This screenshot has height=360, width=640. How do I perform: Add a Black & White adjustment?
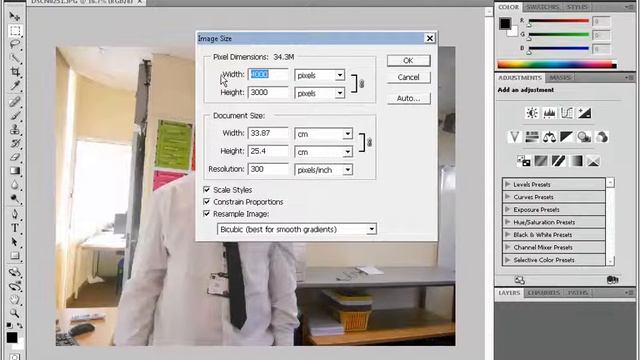click(x=567, y=137)
